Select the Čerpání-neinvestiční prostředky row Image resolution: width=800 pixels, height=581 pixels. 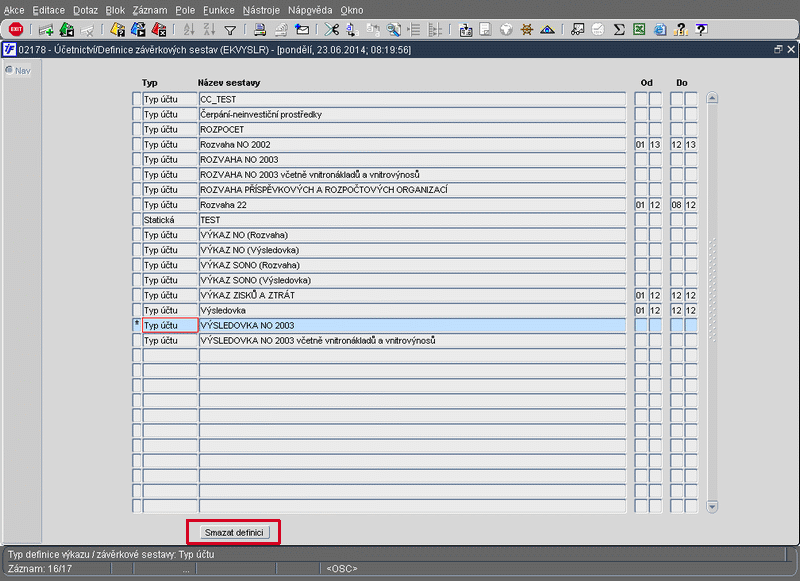pos(412,114)
